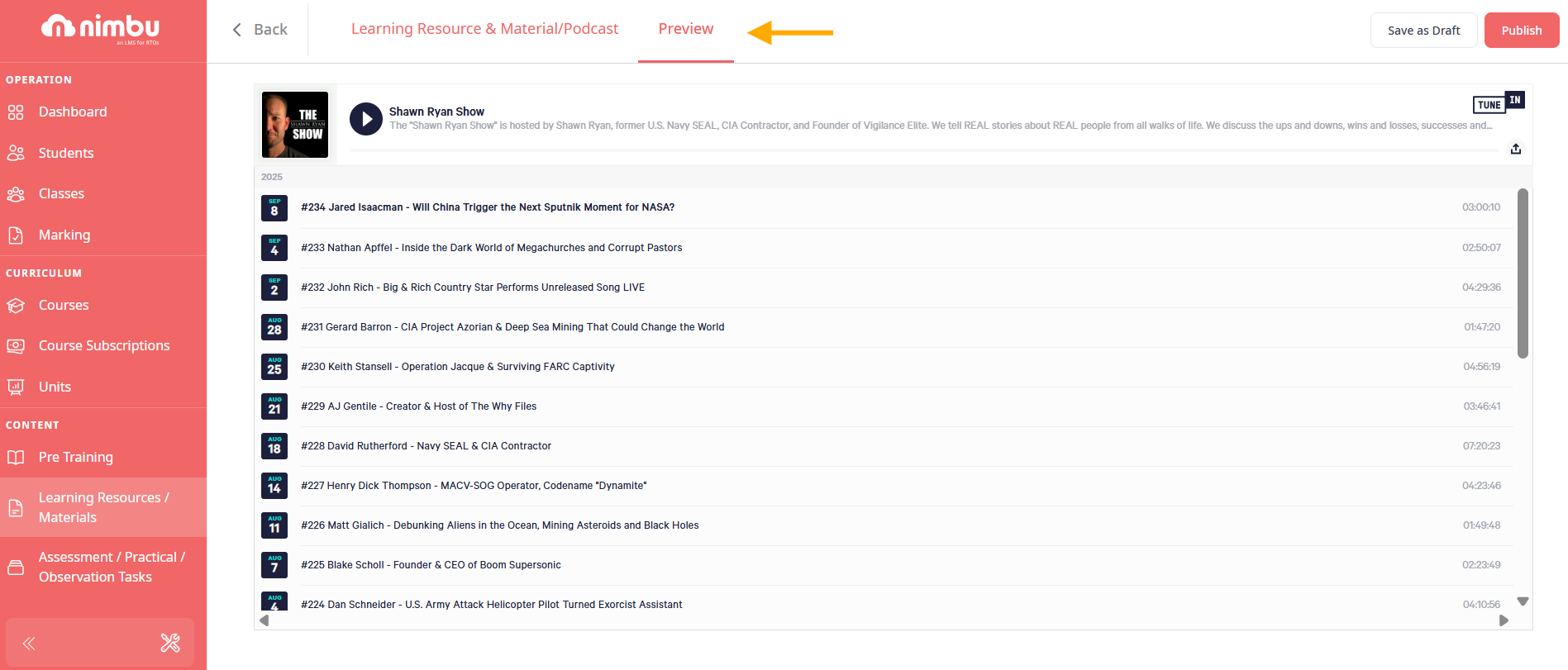
Task: Select the Preview tab
Action: [686, 29]
